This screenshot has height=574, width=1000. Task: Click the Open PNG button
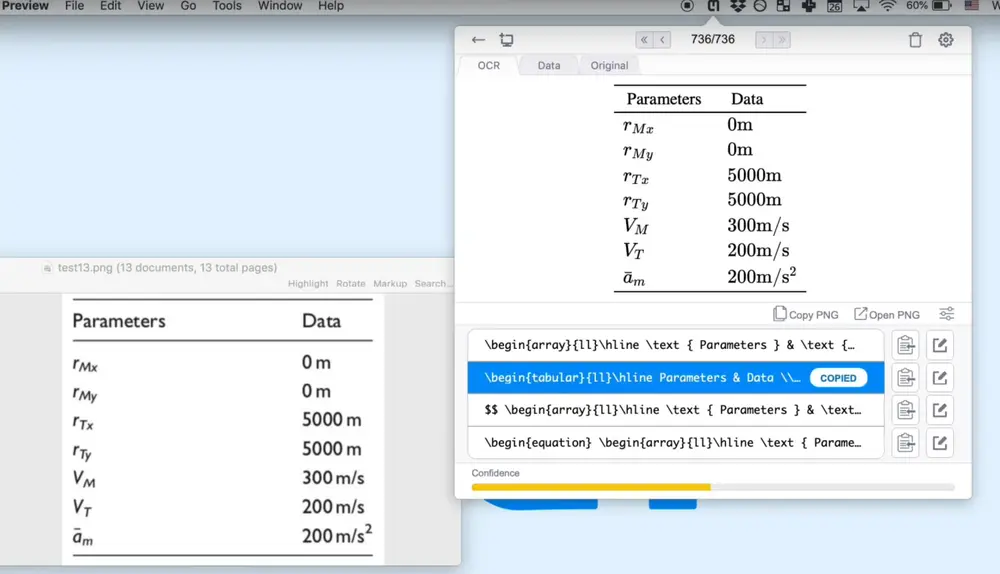887,314
